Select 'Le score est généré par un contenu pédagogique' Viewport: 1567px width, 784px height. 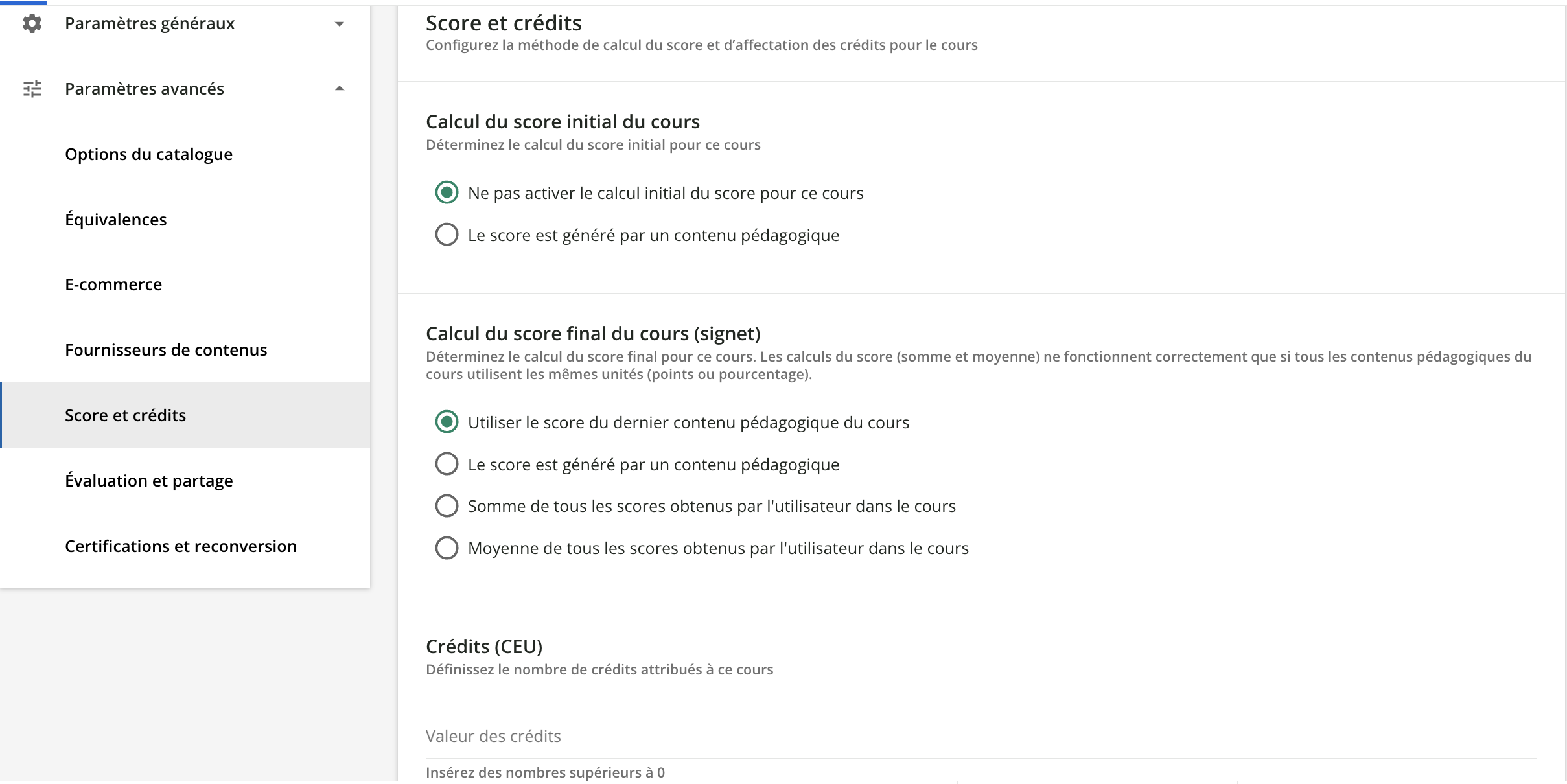(447, 235)
